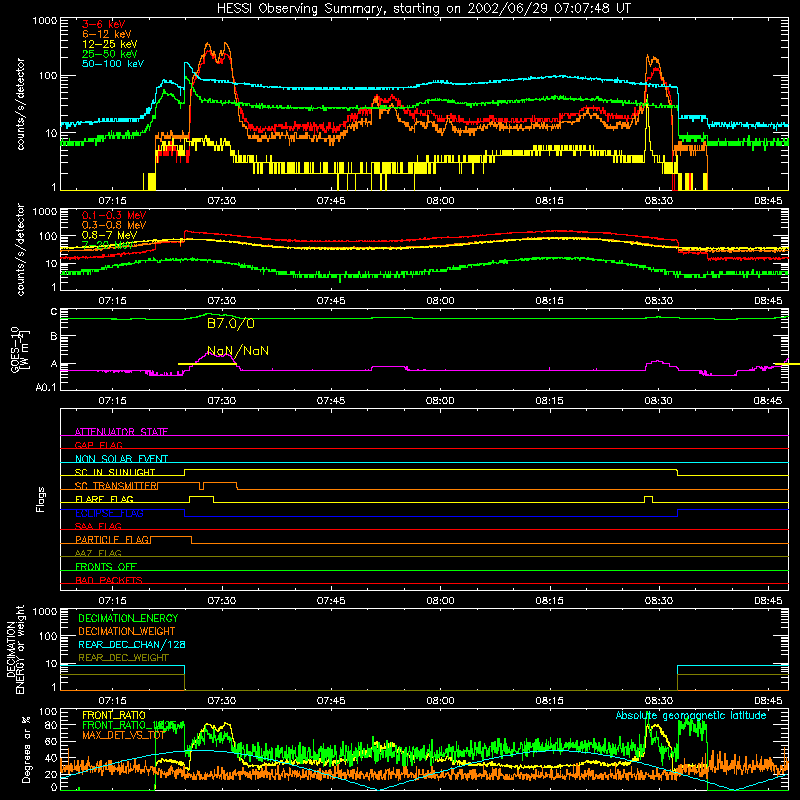Screen dimensions: 800x800
Task: Select the DECIMATION_WEIGHT legend label
Action: tap(127, 631)
